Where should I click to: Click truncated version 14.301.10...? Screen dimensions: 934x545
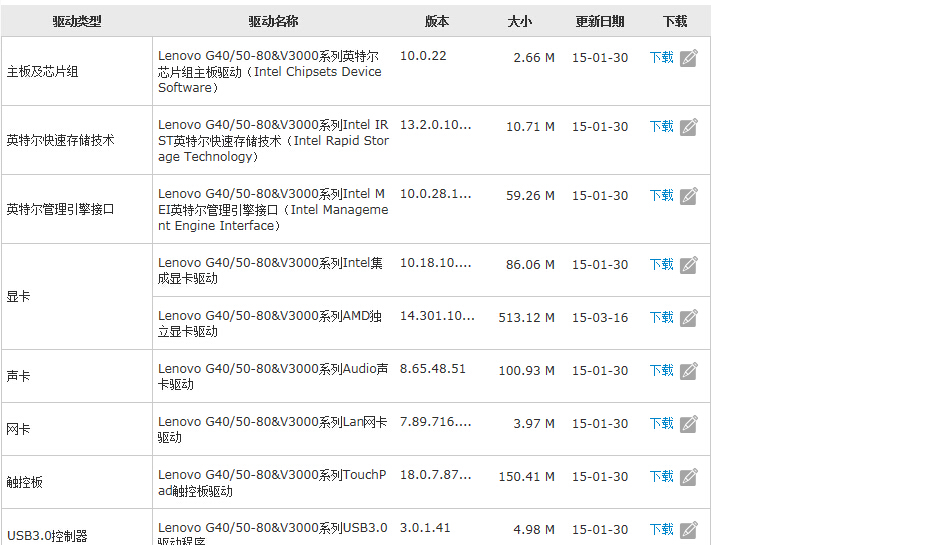[437, 316]
